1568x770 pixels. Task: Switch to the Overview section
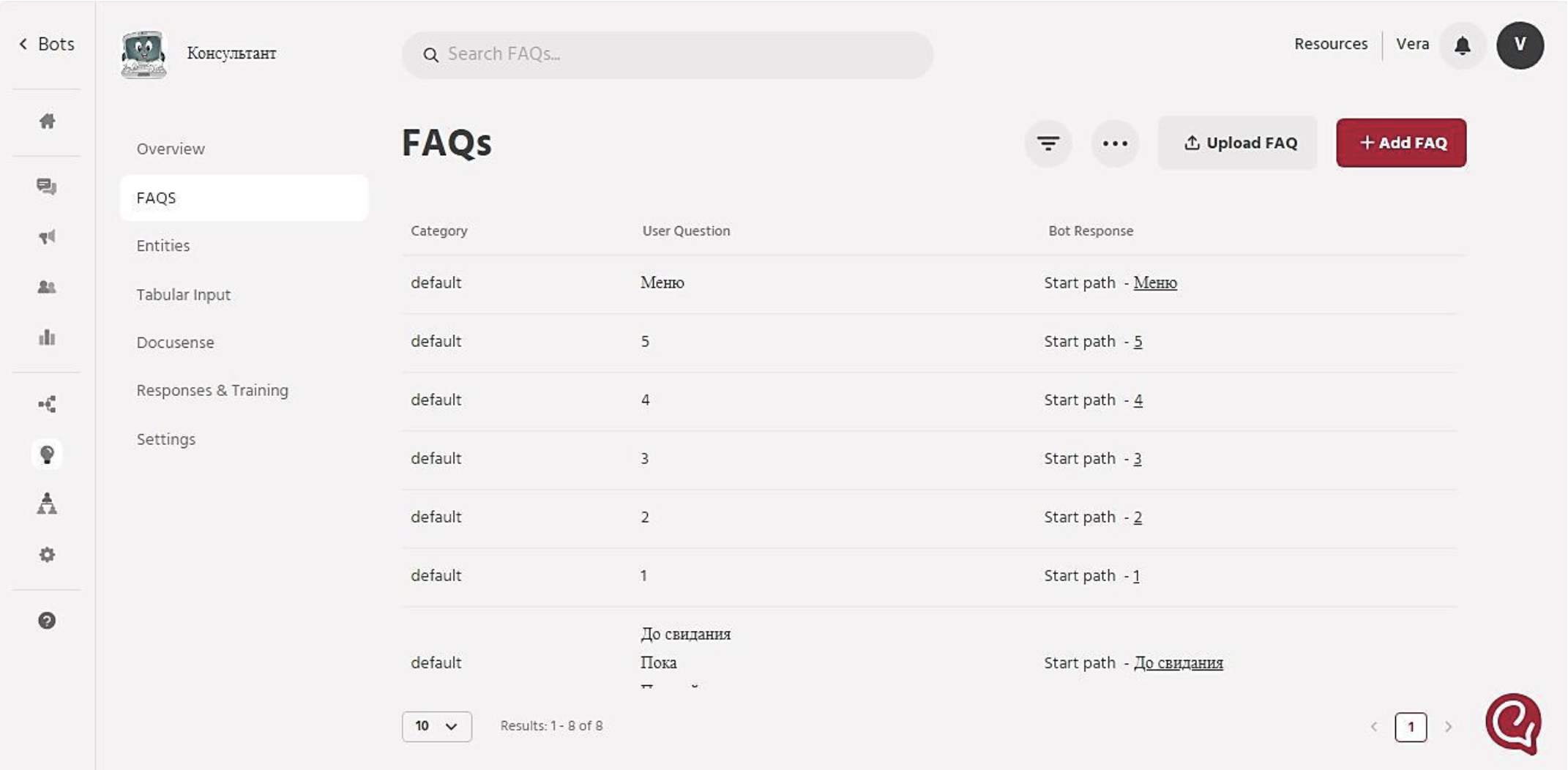pos(171,149)
